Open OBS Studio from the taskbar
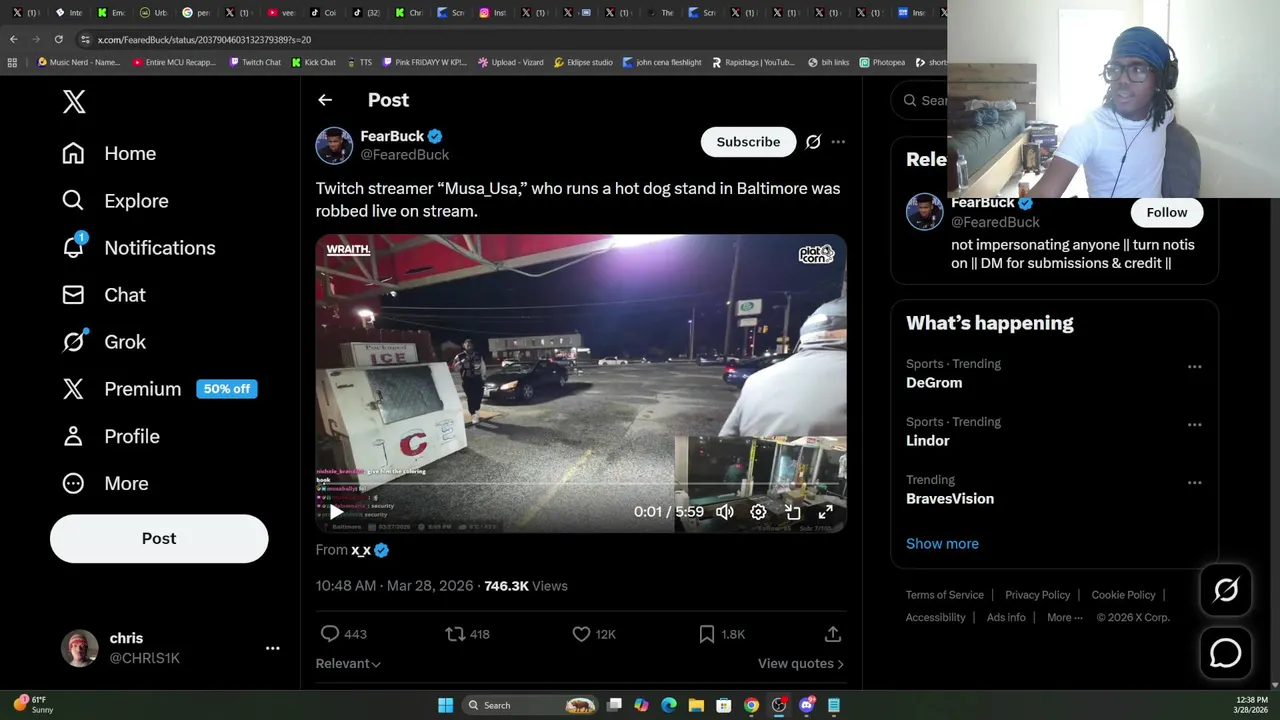This screenshot has width=1280, height=720. pos(779,705)
